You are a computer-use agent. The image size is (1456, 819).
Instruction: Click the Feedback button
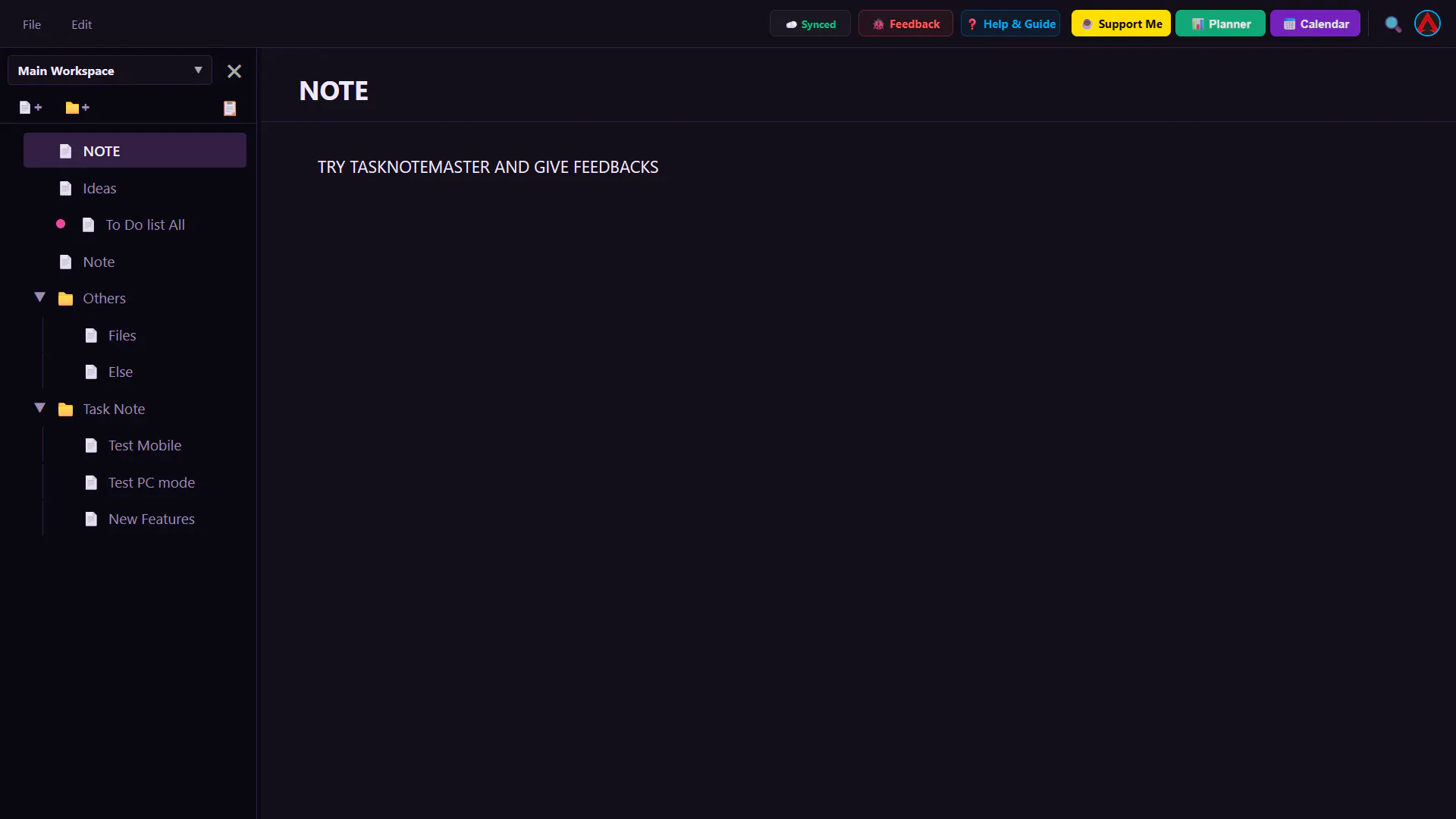[x=905, y=24]
